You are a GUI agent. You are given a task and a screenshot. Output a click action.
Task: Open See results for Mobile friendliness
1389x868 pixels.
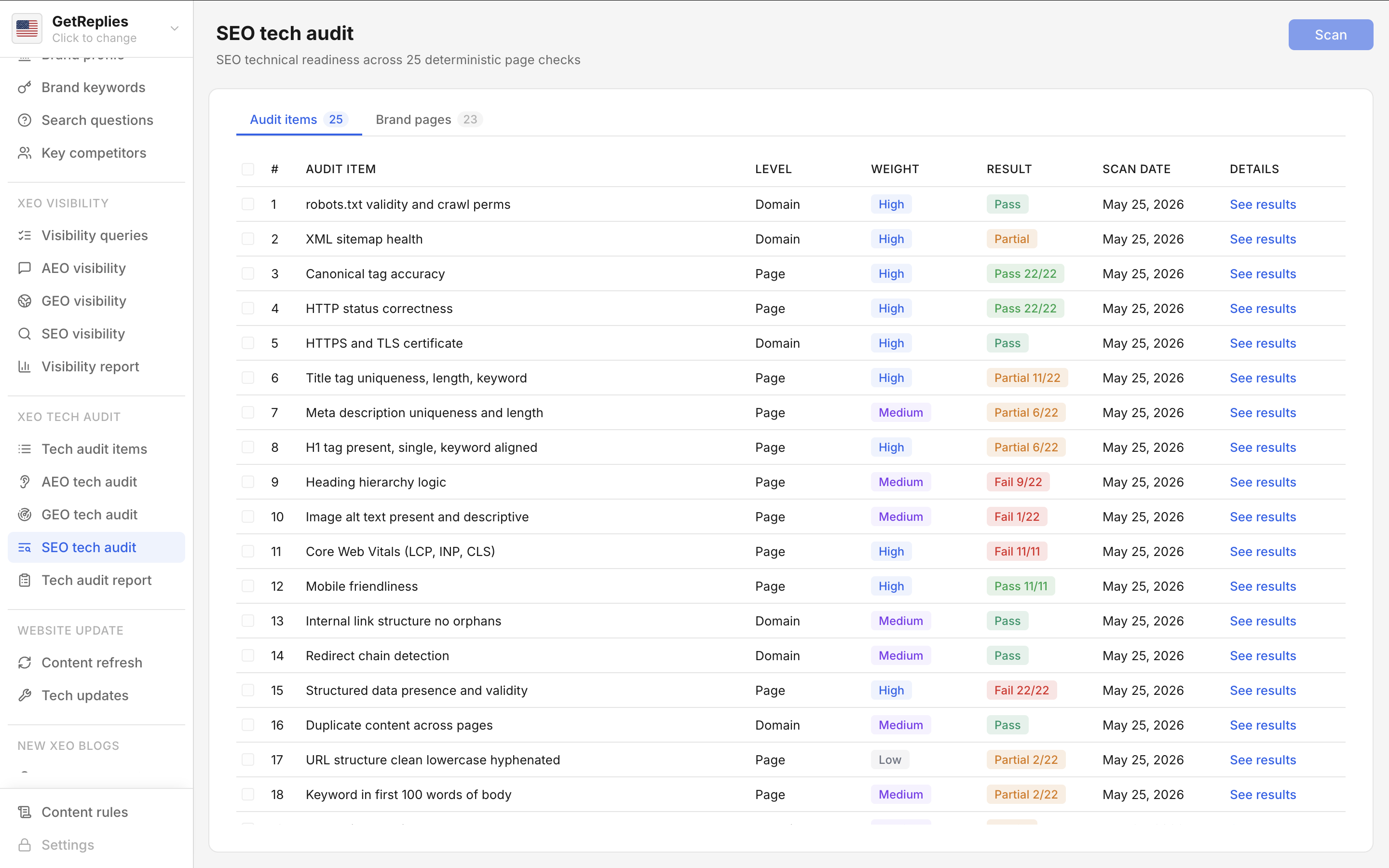[1263, 586]
